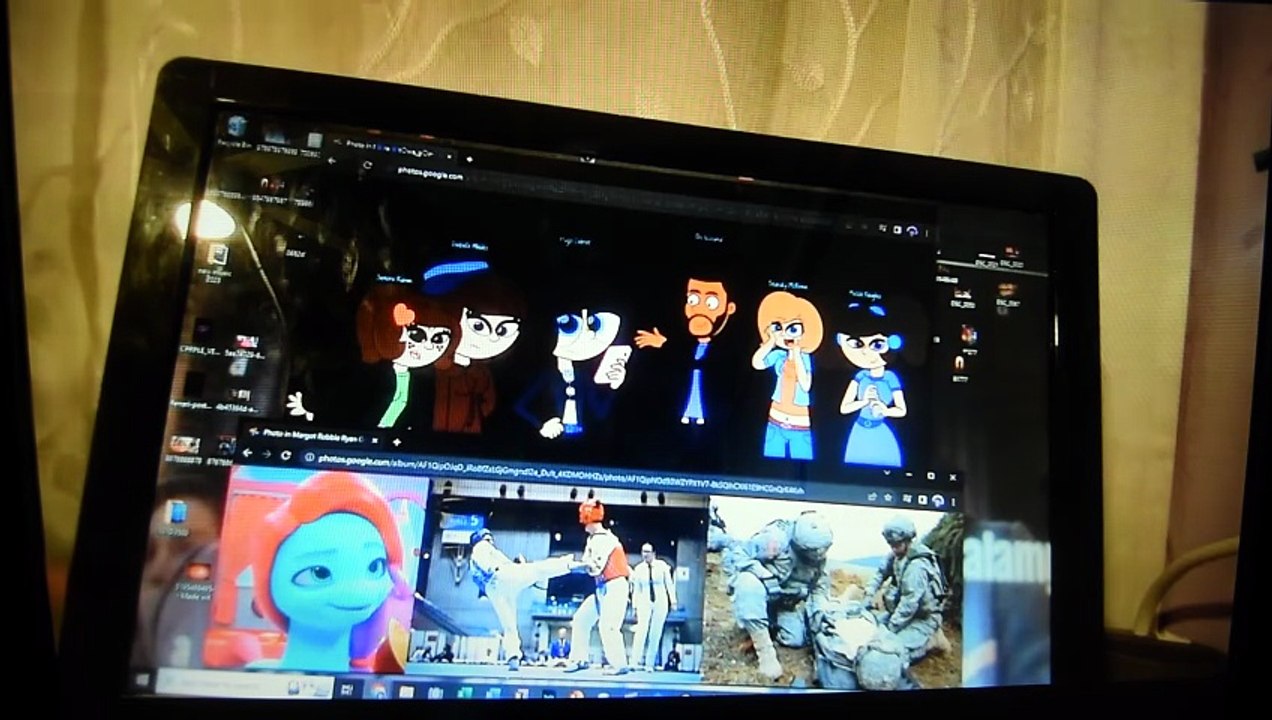Go back in front Chrome window
Screen dimensions: 1272x720
[x=247, y=453]
